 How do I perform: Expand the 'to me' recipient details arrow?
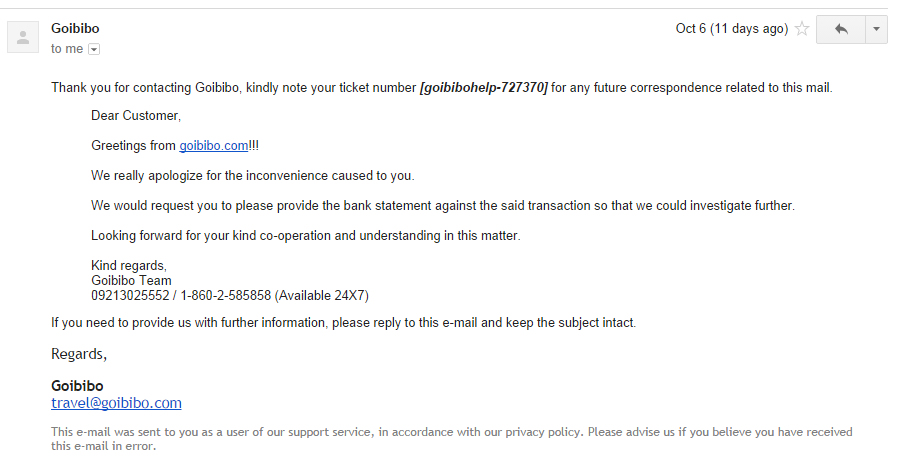click(x=94, y=49)
